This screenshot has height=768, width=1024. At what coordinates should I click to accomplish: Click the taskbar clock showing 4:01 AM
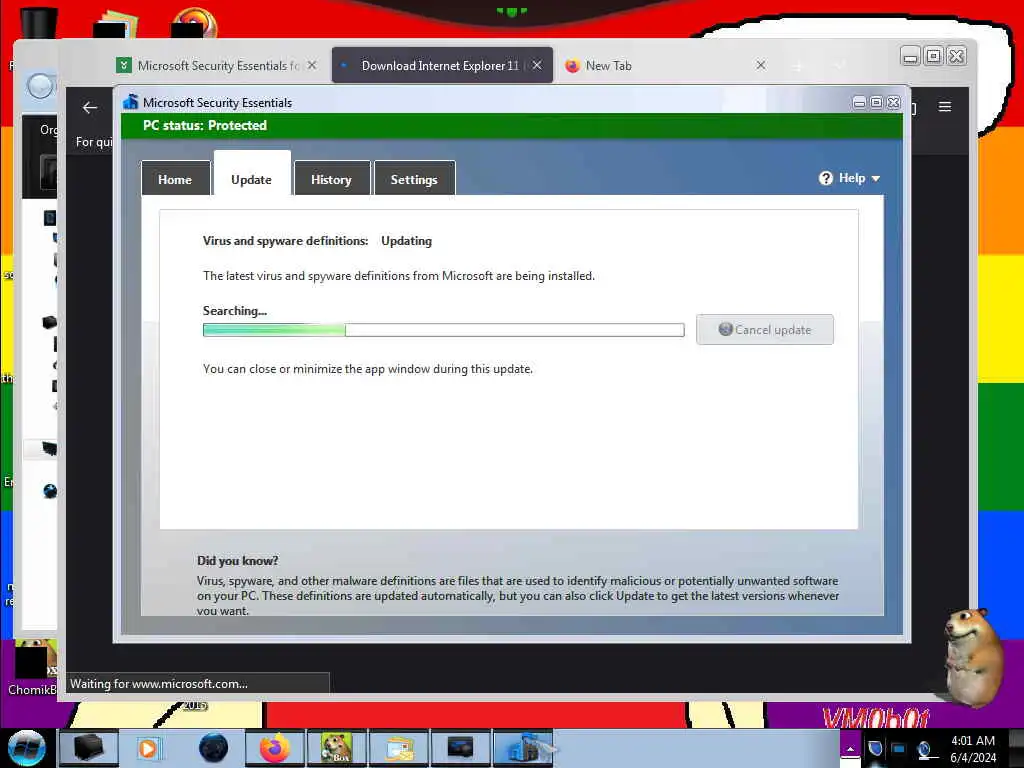(973, 749)
